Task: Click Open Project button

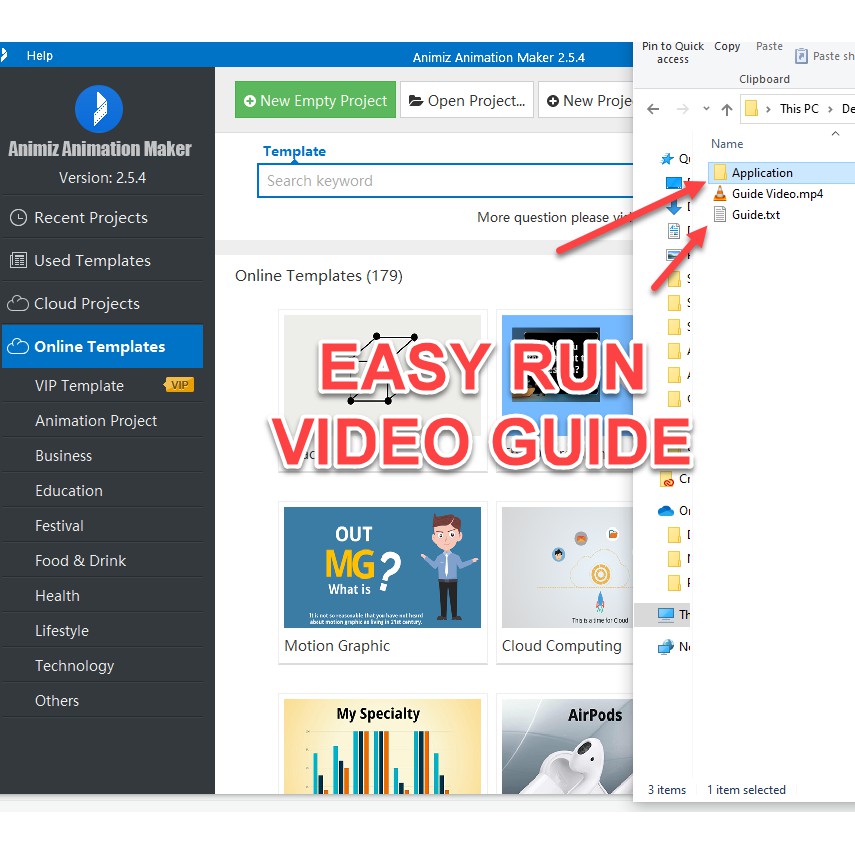Action: click(x=467, y=101)
